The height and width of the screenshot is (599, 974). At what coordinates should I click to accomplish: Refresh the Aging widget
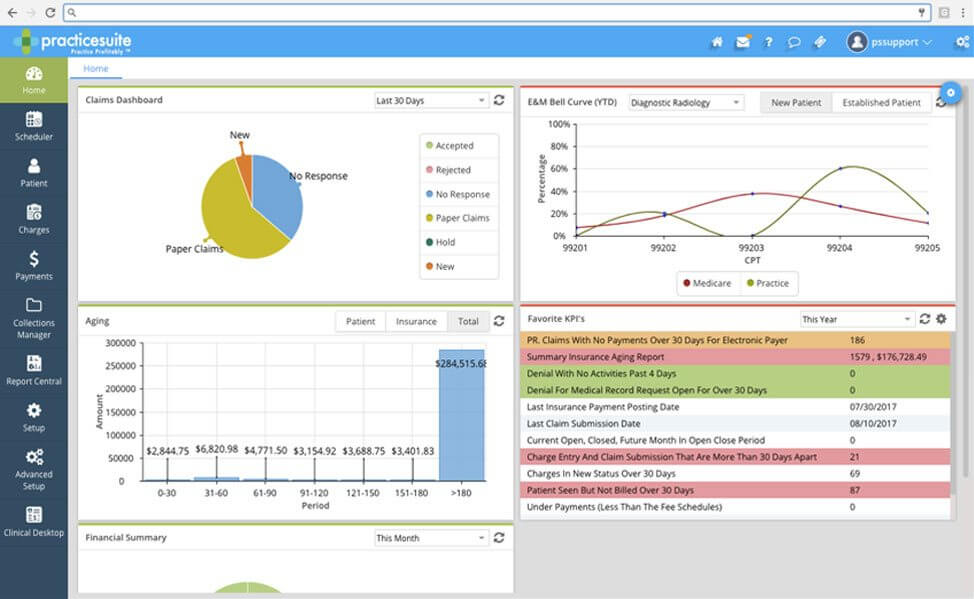click(x=499, y=321)
